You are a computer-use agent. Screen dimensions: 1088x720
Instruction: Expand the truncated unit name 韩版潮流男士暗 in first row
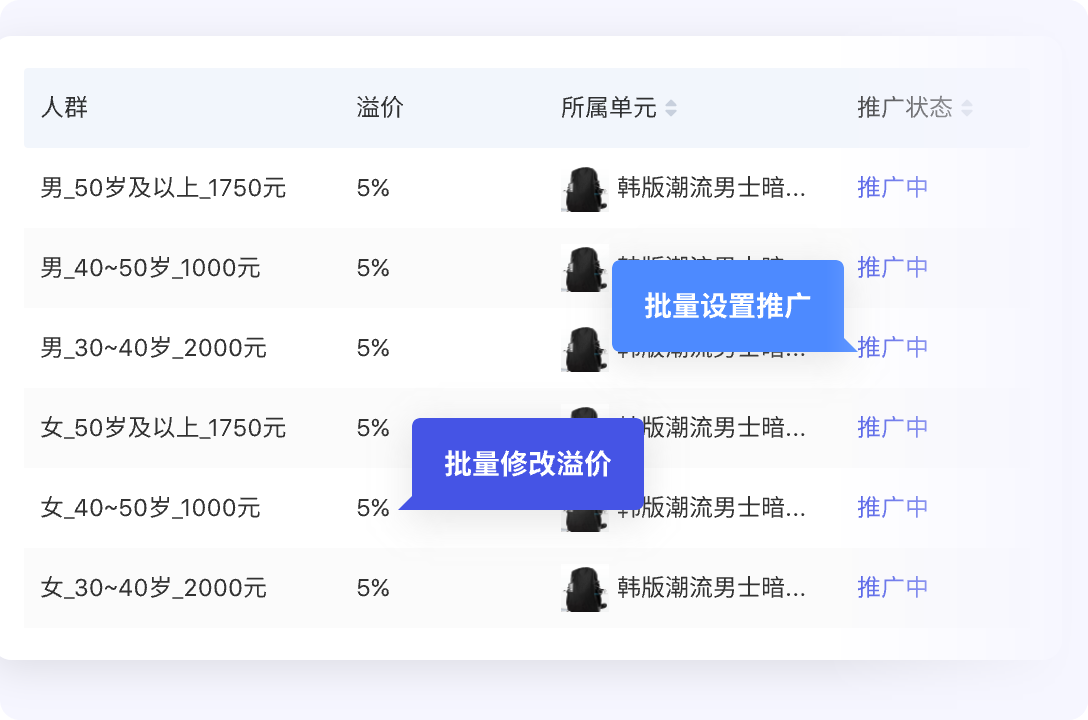pos(710,187)
